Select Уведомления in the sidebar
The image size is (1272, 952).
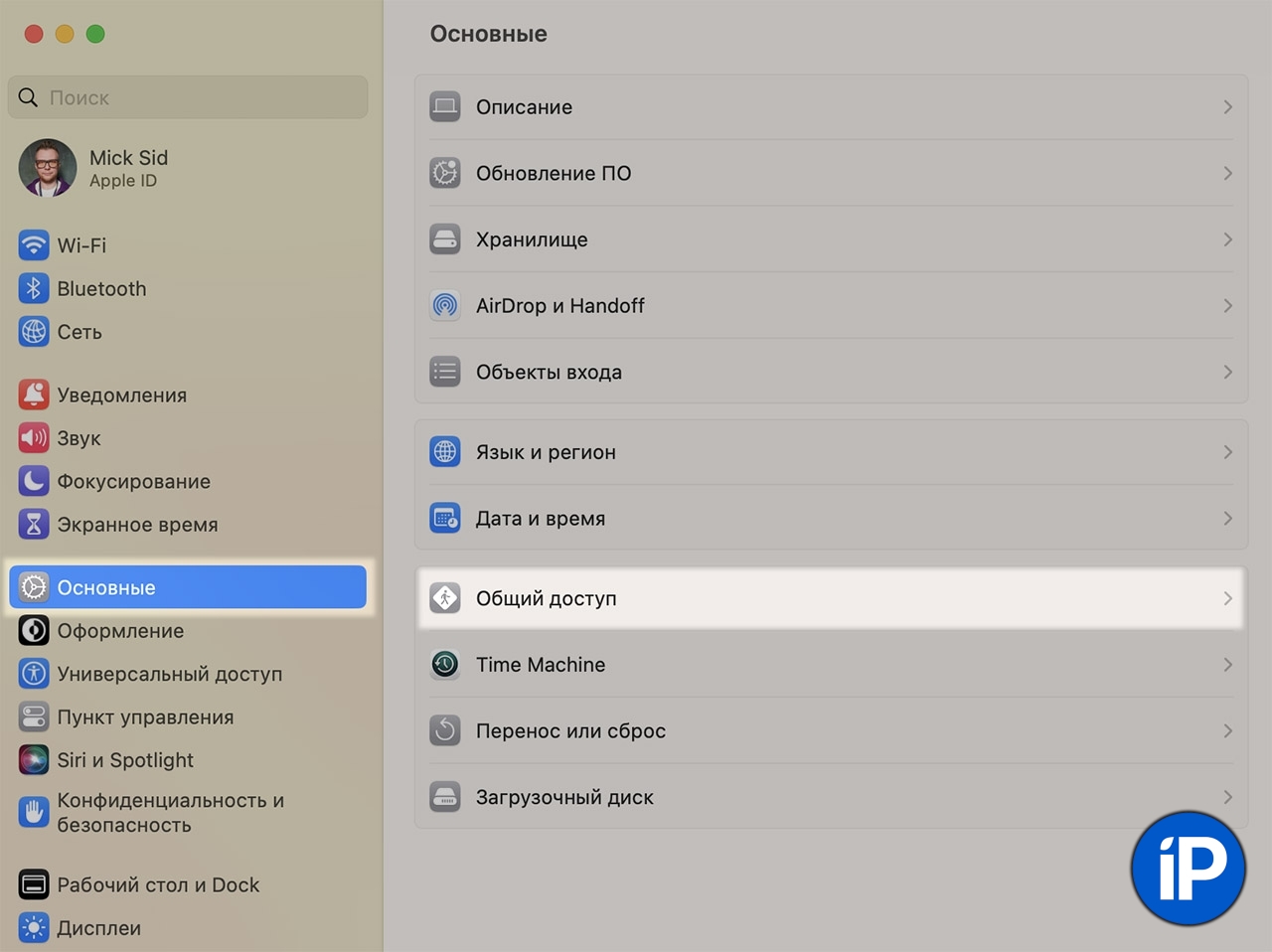(121, 396)
